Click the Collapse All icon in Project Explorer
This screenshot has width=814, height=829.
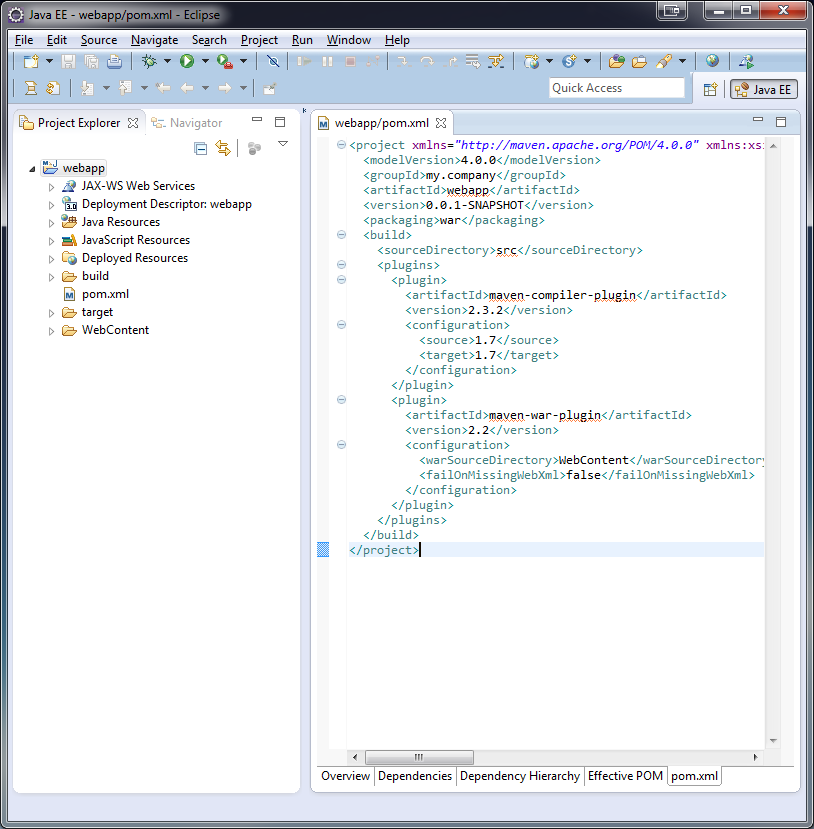click(x=201, y=149)
